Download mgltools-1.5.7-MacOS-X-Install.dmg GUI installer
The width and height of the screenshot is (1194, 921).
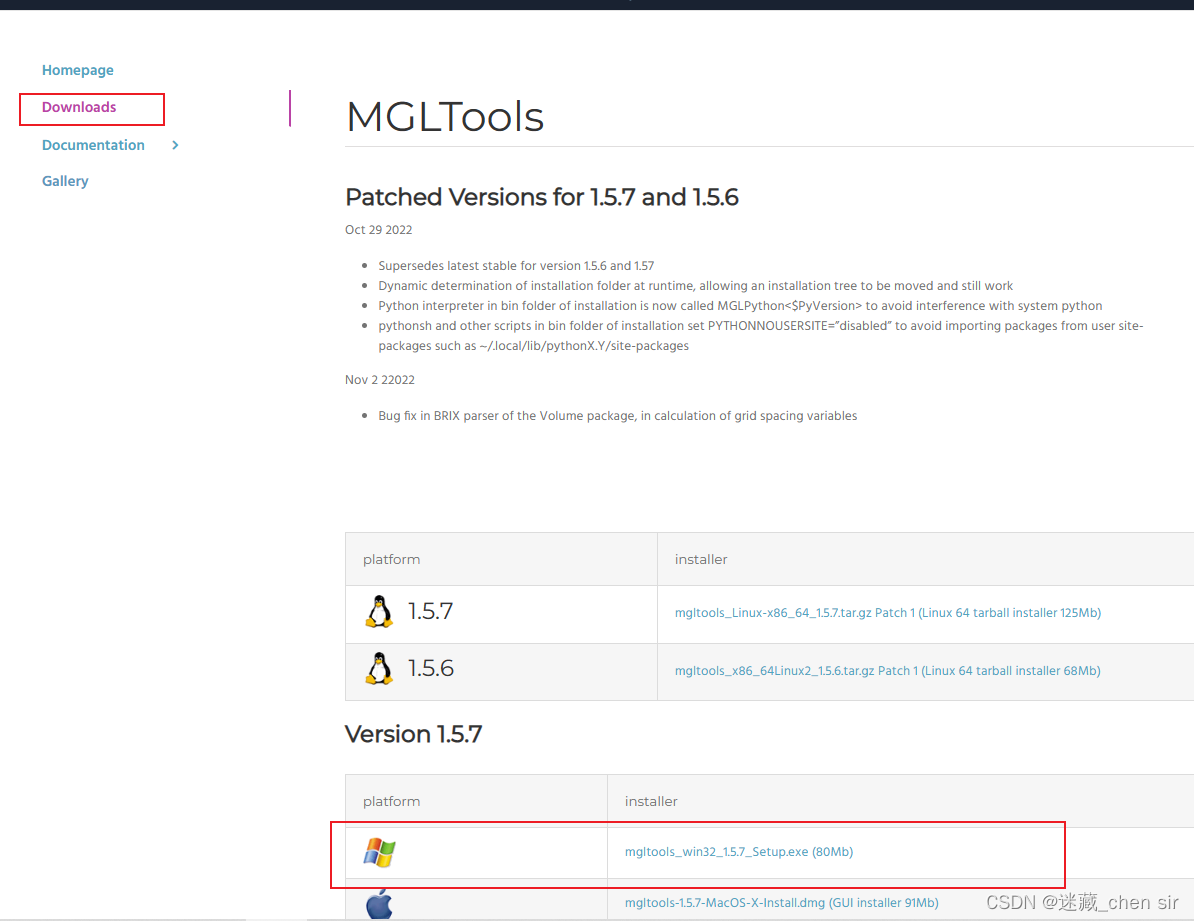(781, 903)
